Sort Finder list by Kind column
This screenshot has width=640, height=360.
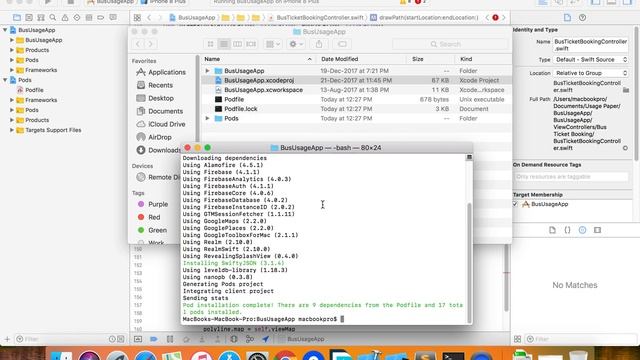[x=483, y=59]
